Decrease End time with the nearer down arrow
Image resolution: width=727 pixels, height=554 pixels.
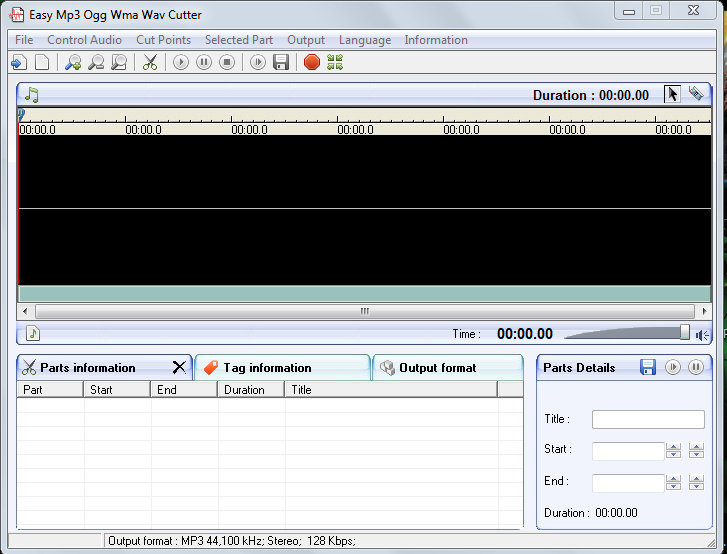673,486
